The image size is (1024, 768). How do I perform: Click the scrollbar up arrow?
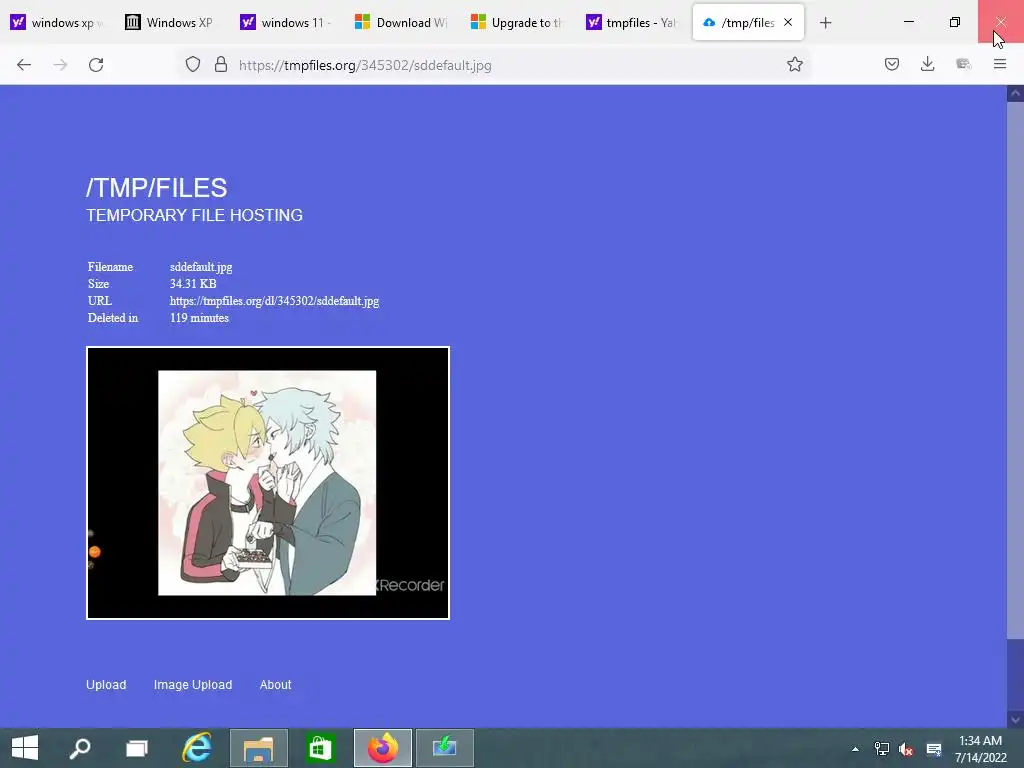1015,93
